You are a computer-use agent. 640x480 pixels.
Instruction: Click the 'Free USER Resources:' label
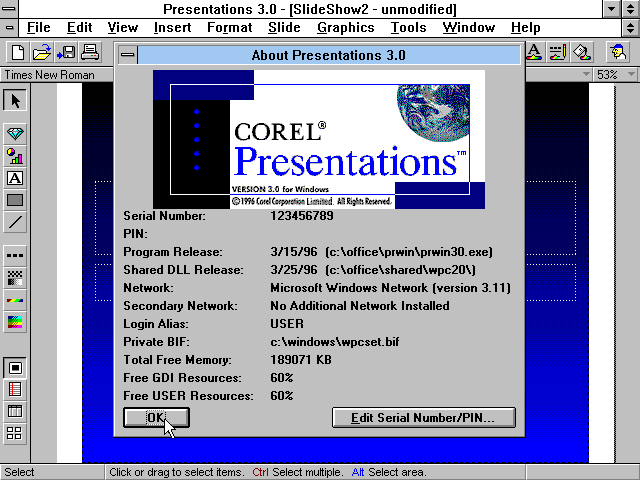[188, 396]
